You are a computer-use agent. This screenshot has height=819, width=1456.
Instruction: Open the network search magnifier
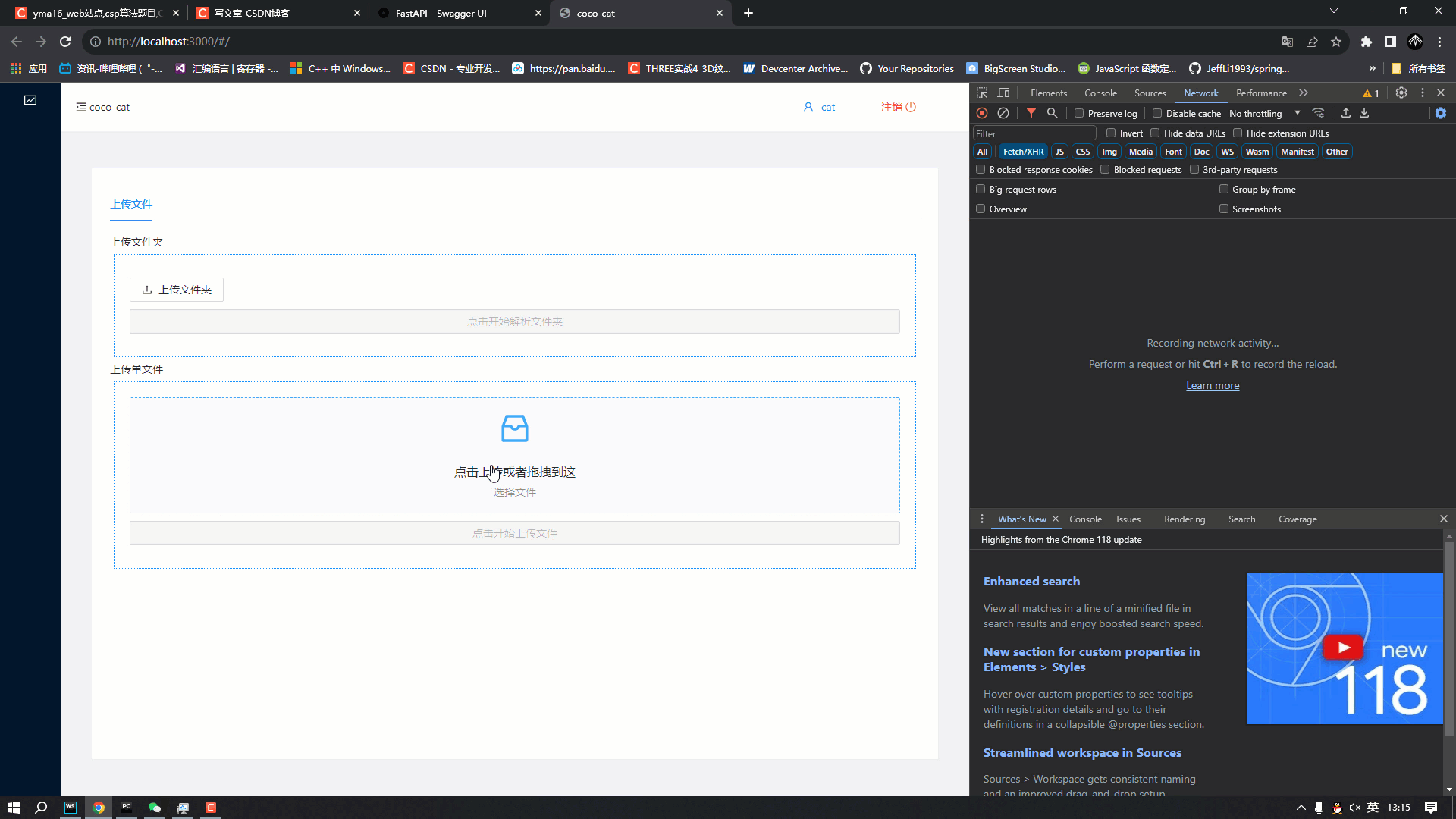1053,113
